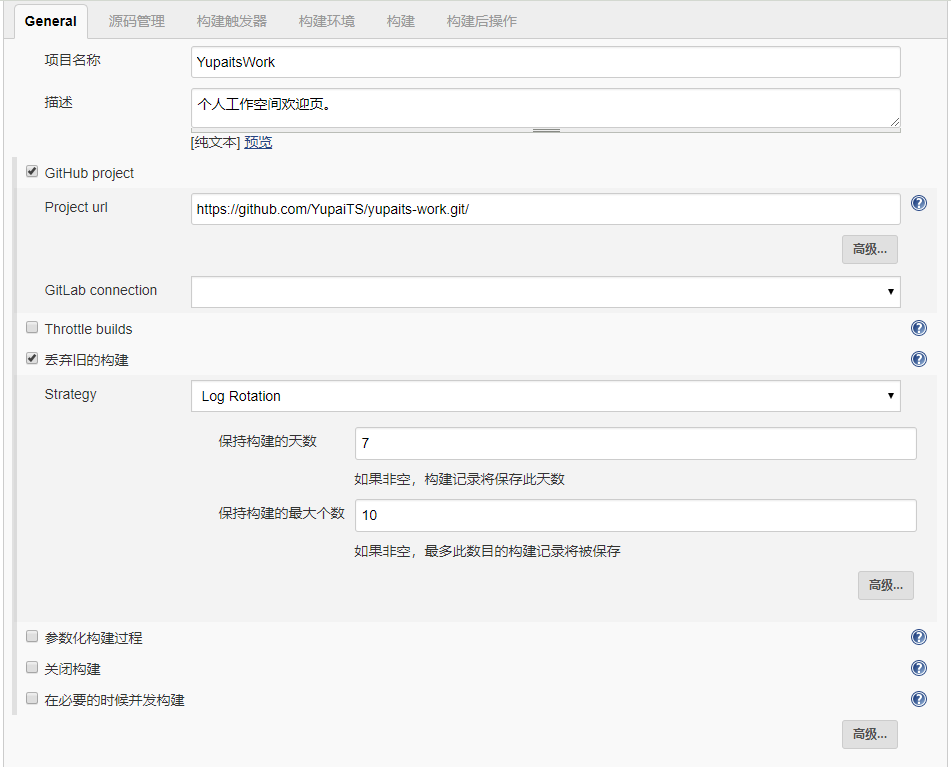
Task: Show help for Throttle builds option
Action: click(x=919, y=328)
